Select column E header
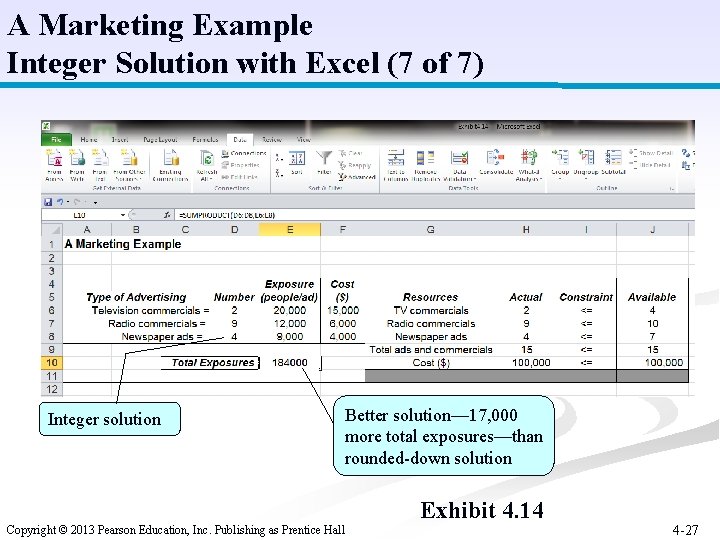Screen dimensions: 720x540 [290, 230]
